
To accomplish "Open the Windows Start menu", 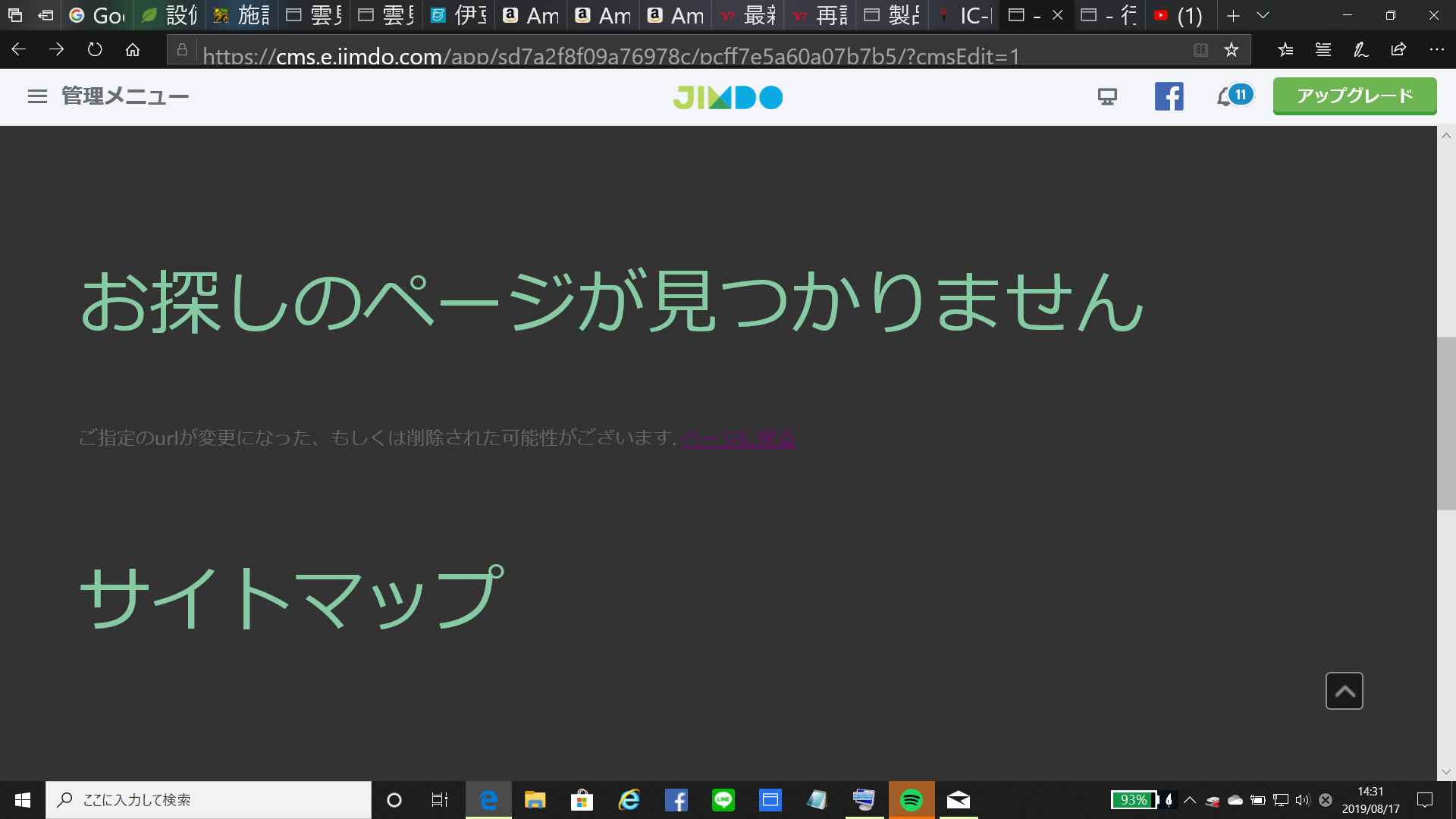I will coord(23,800).
